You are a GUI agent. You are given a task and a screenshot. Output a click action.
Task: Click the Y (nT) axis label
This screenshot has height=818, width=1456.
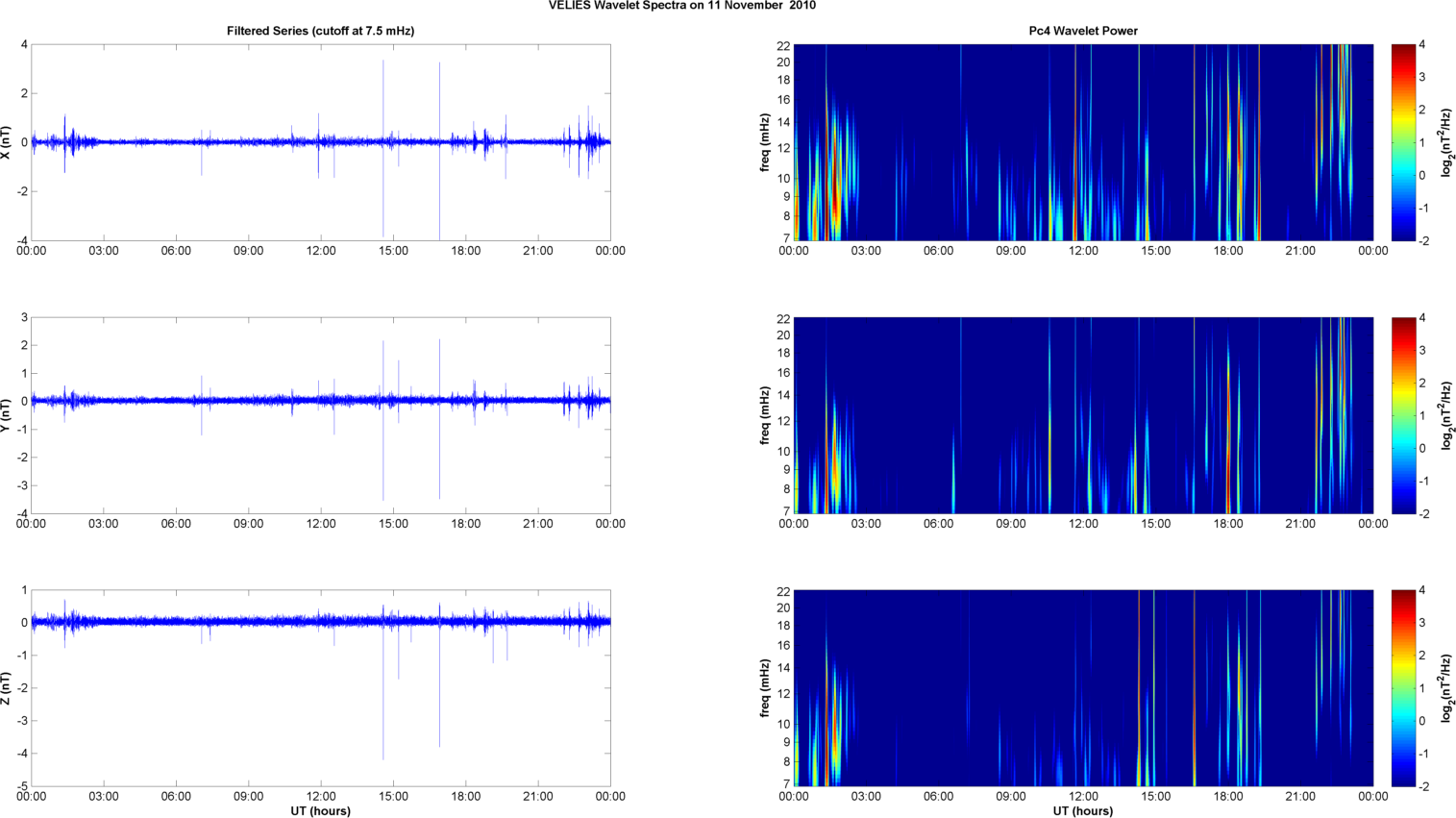(x=7, y=415)
